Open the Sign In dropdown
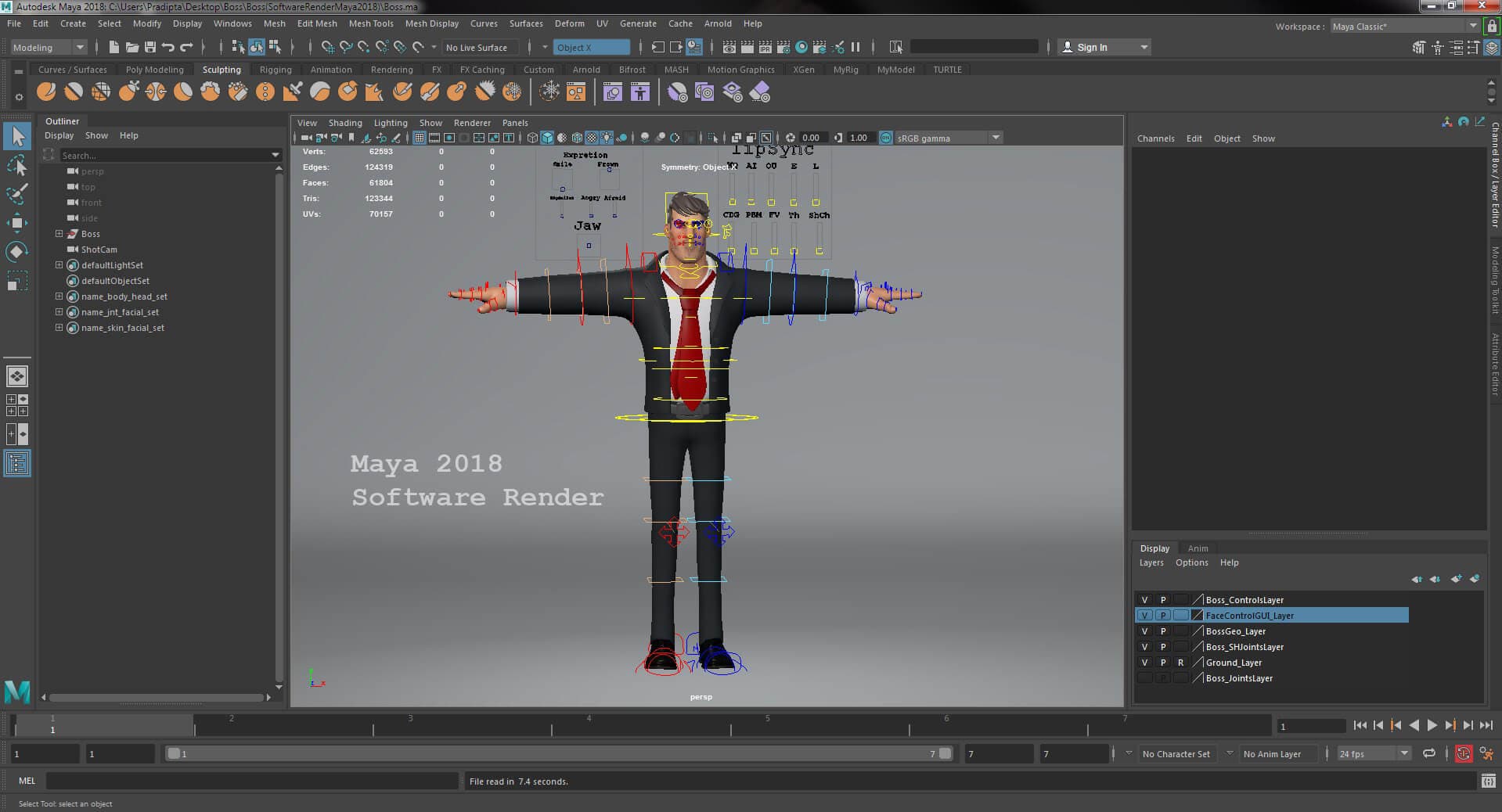This screenshot has height=812, width=1502. point(1104,47)
